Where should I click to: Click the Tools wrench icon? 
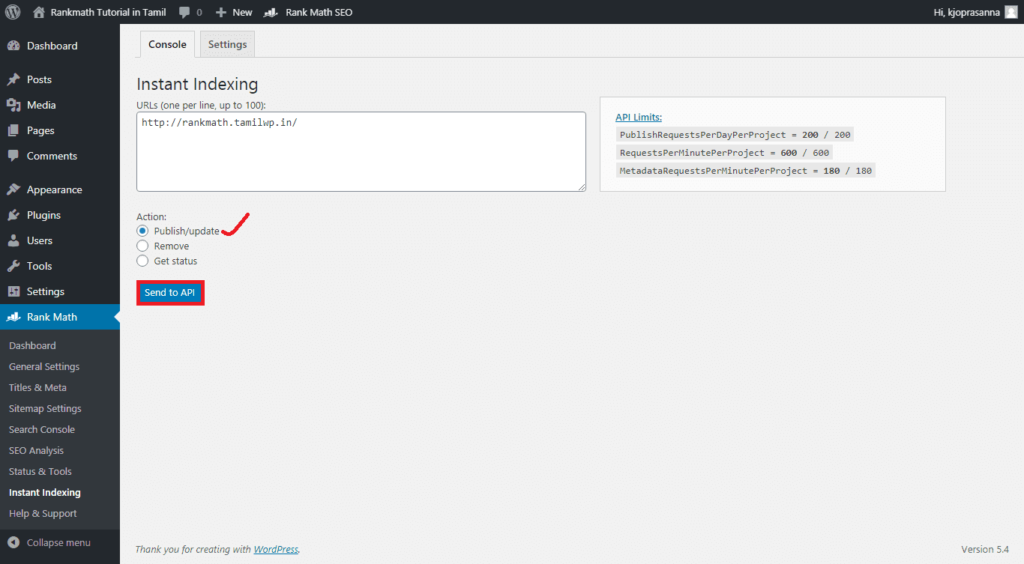tap(13, 266)
